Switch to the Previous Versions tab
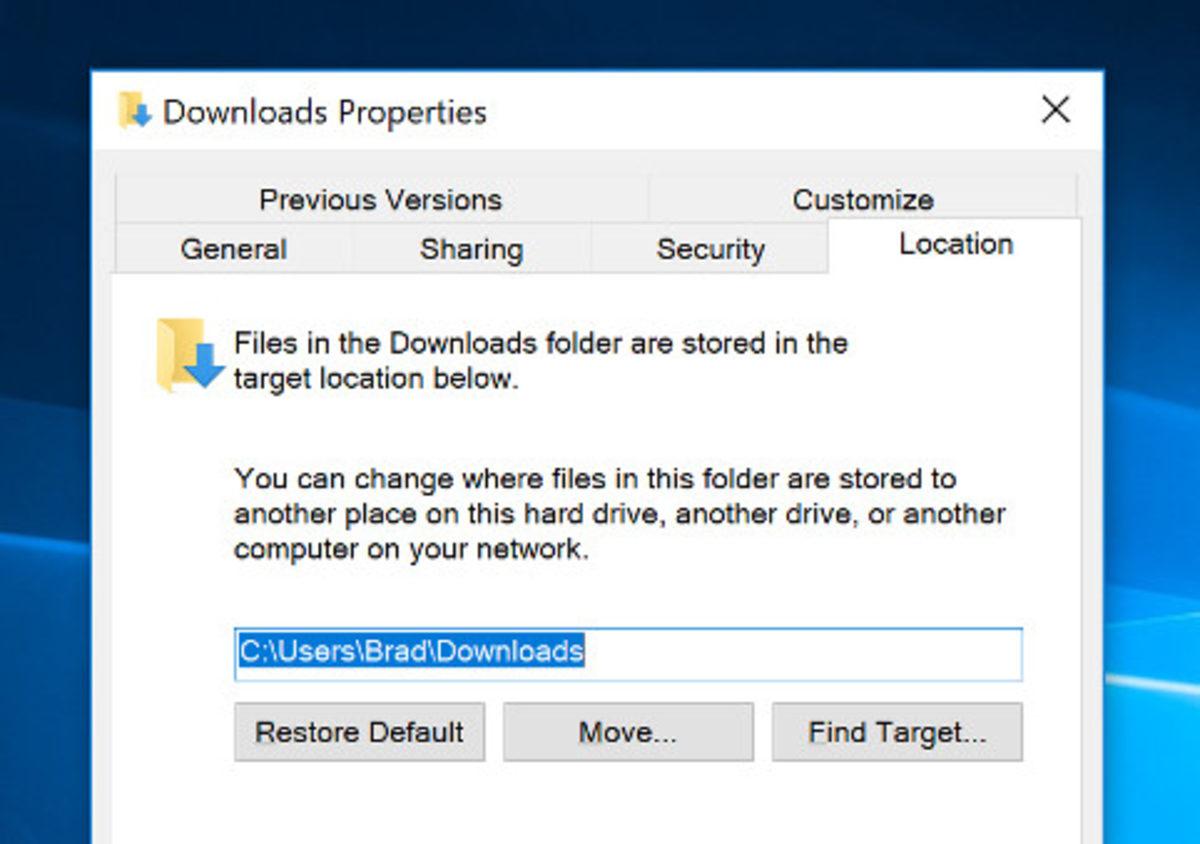The width and height of the screenshot is (1200, 844). (380, 199)
